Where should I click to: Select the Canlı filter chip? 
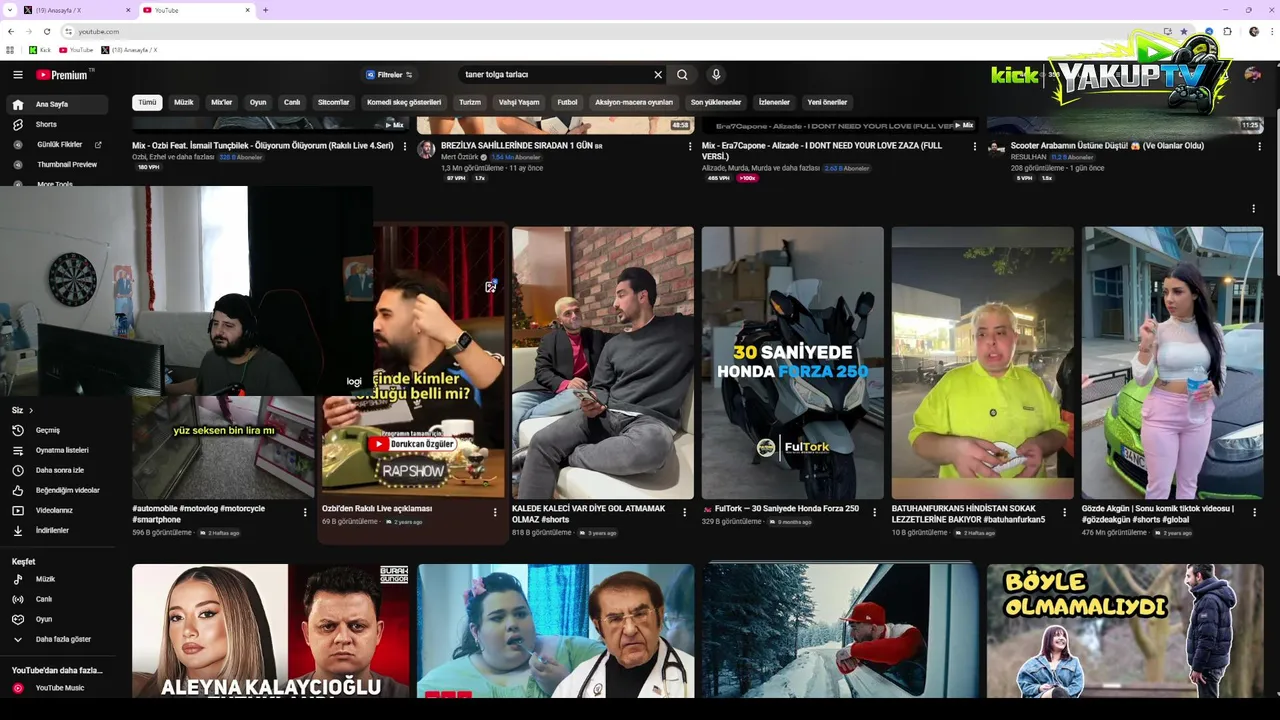[x=292, y=102]
